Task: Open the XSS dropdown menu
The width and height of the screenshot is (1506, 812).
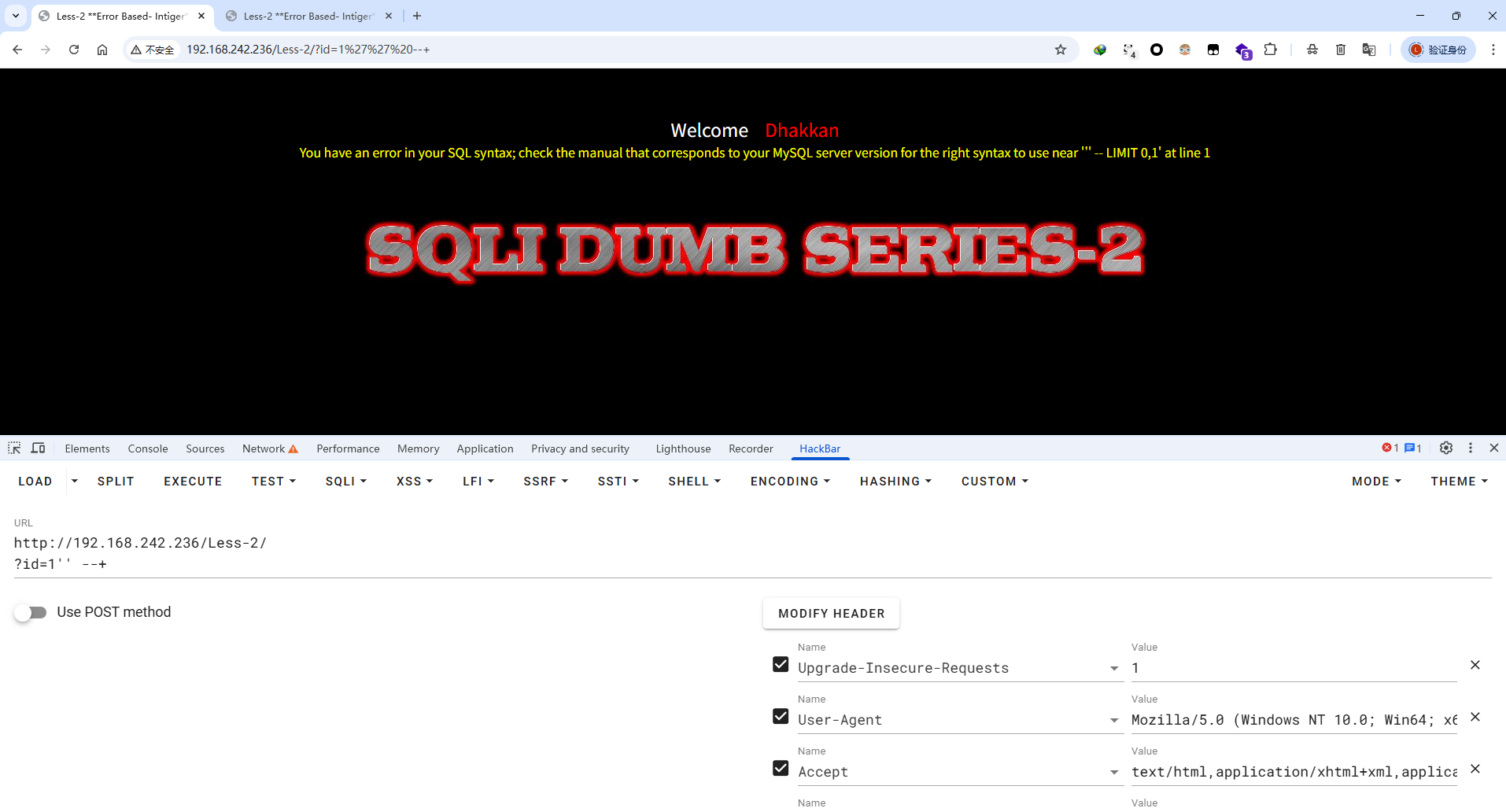Action: [x=415, y=481]
